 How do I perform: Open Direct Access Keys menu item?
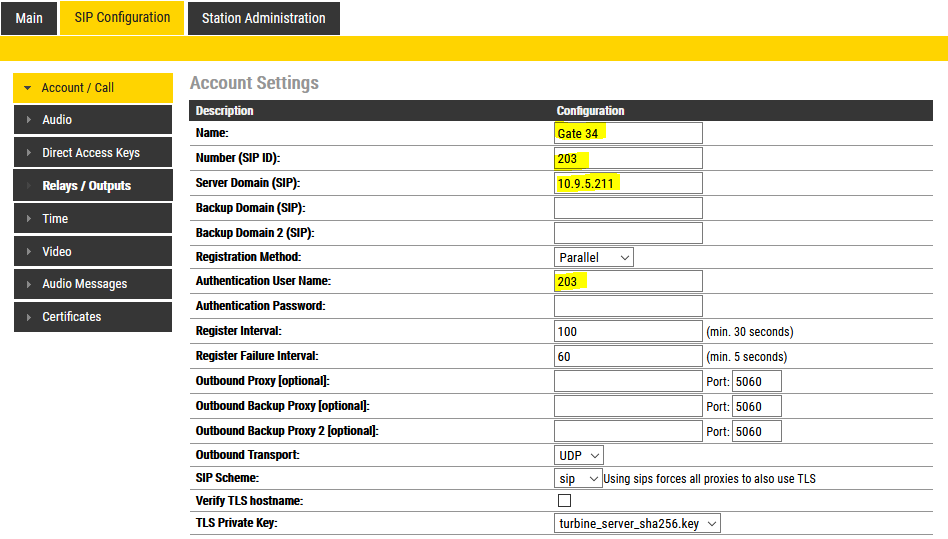coord(92,153)
